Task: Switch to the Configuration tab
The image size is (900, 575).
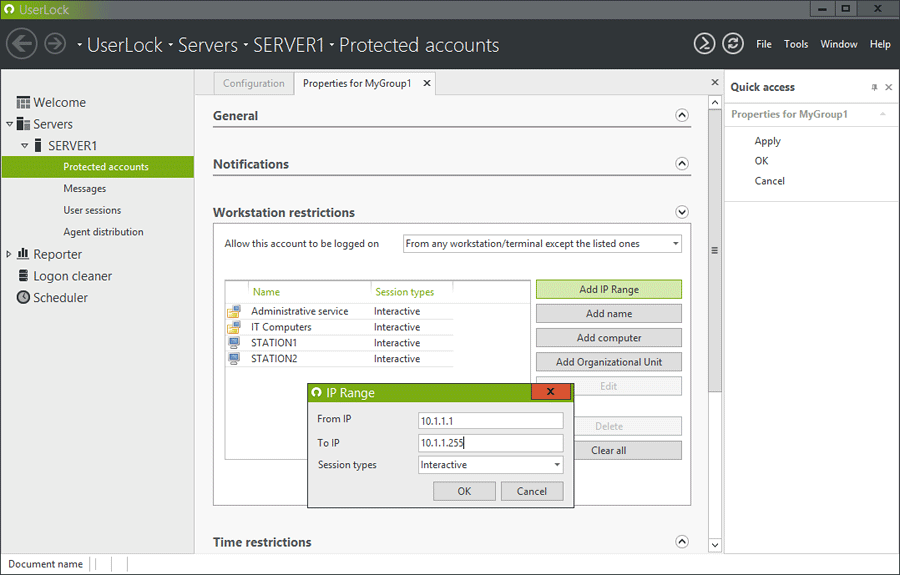Action: [x=253, y=84]
